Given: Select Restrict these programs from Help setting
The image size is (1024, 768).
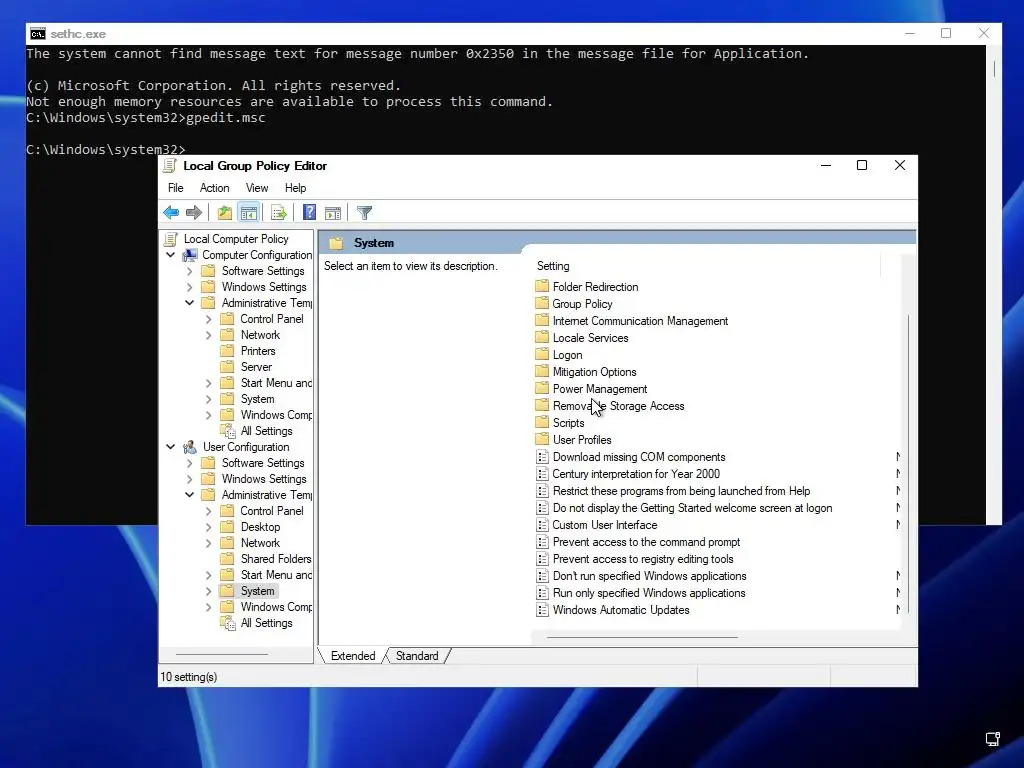Looking at the screenshot, I should (x=681, y=490).
